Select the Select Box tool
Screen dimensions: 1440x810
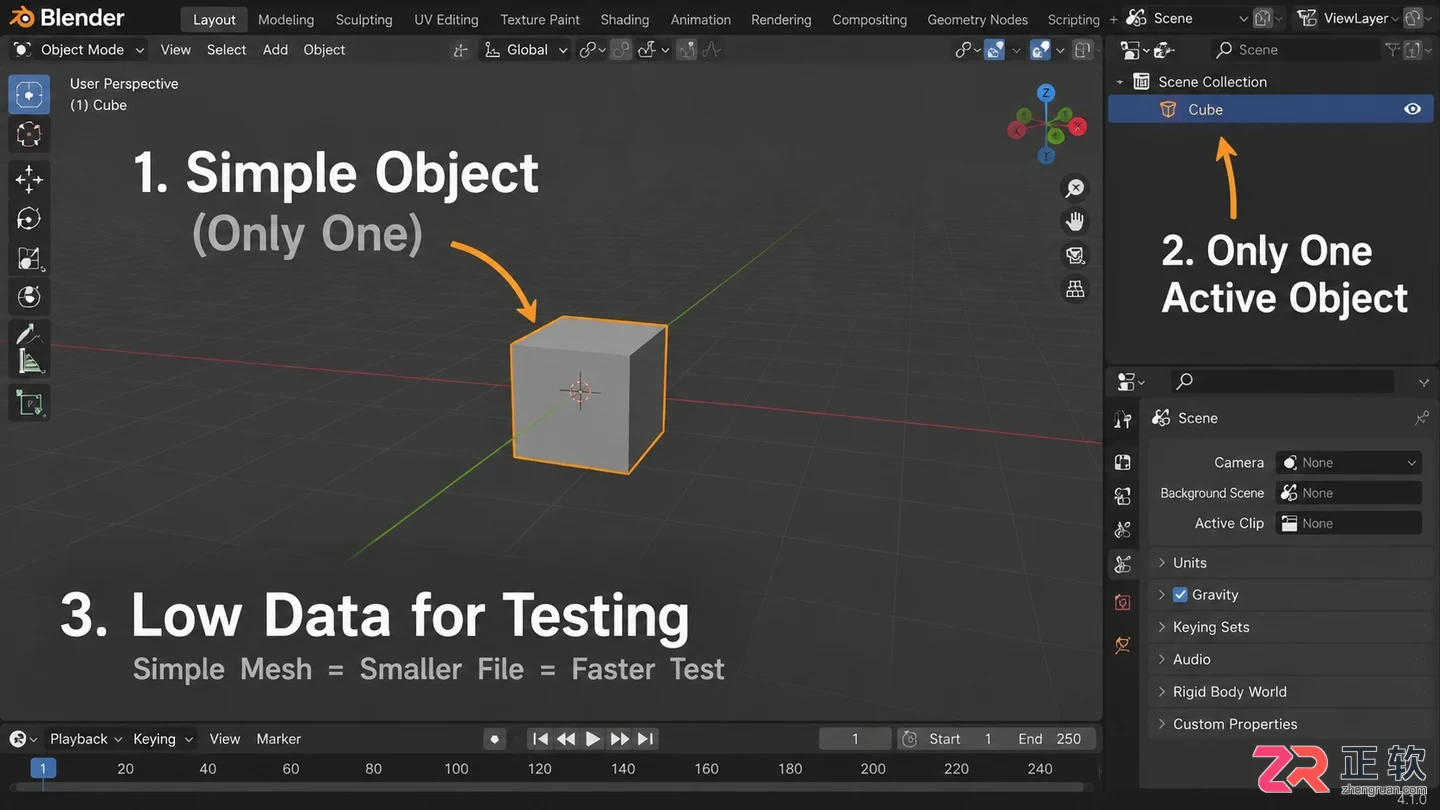point(29,95)
